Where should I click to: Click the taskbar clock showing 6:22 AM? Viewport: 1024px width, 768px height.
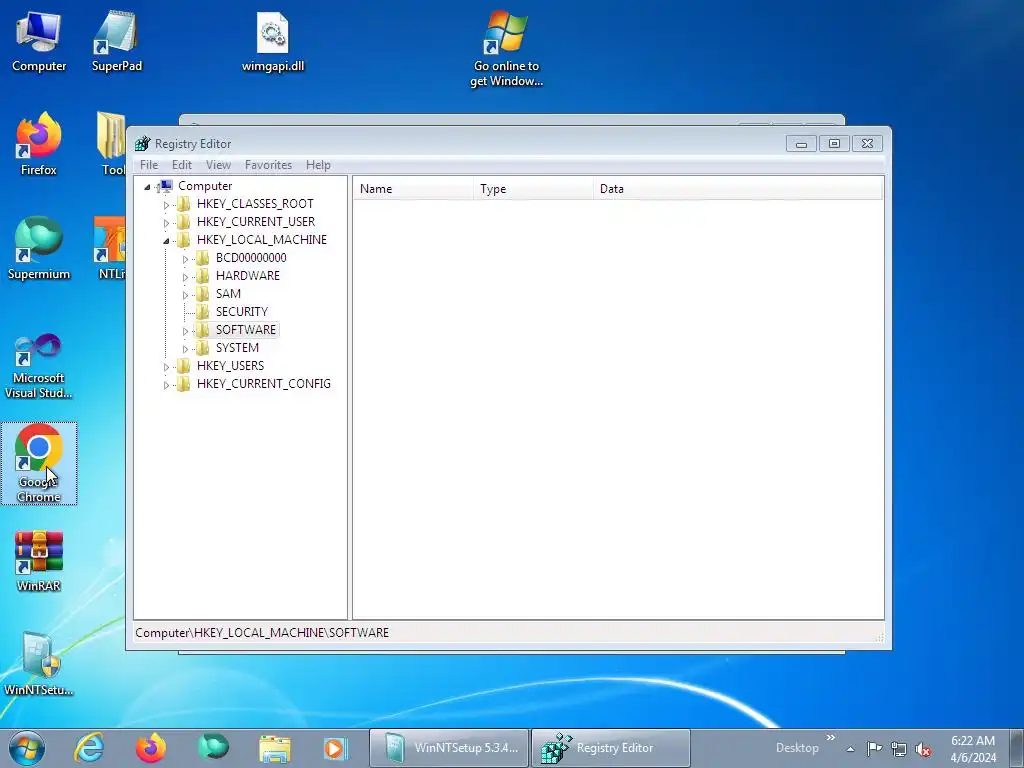point(973,749)
